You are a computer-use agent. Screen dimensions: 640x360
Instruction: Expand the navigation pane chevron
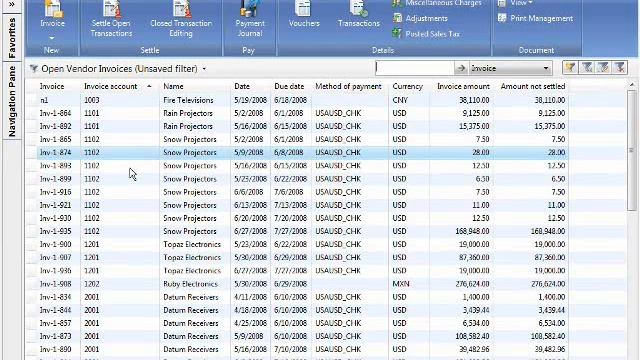point(12,4)
